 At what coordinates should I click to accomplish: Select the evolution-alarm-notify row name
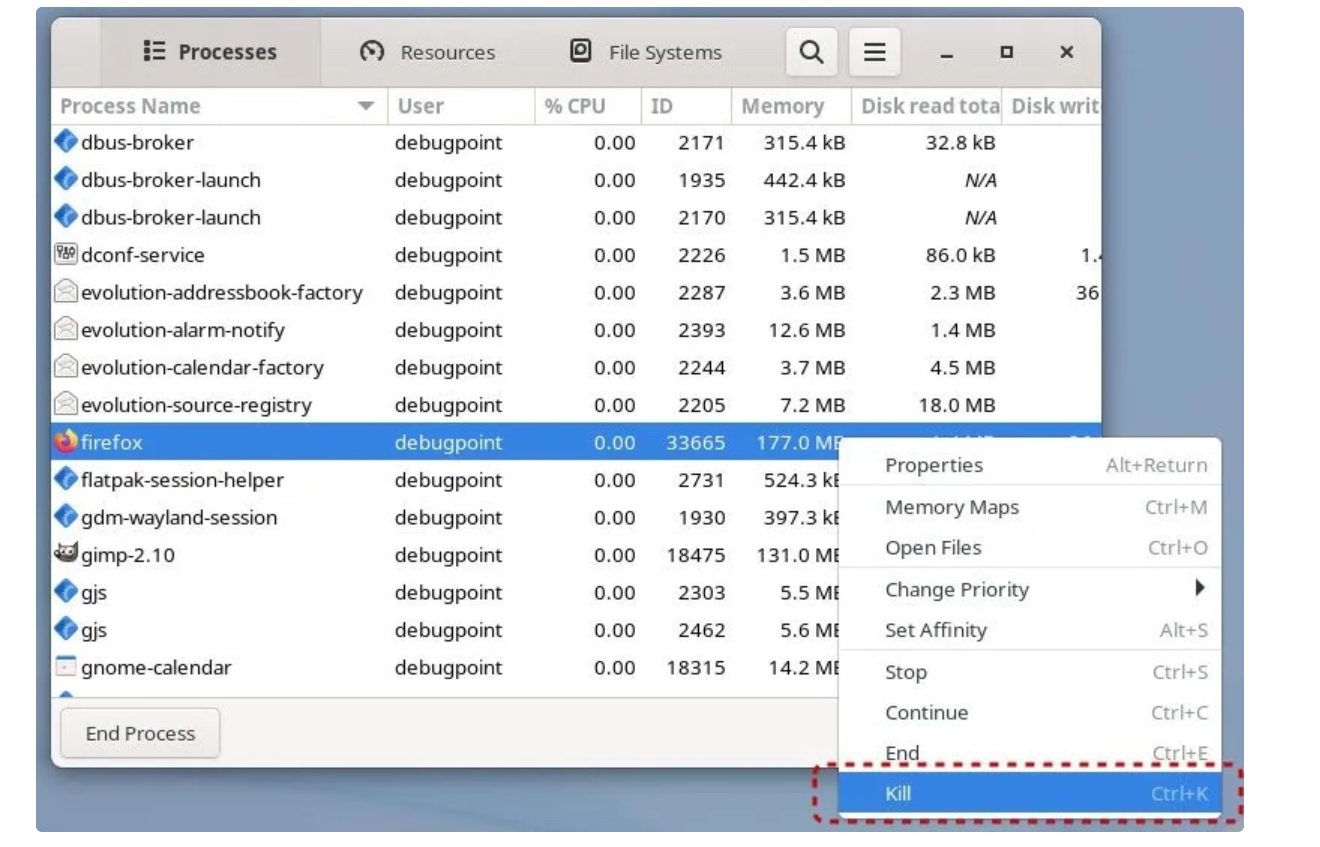pyautogui.click(x=183, y=330)
